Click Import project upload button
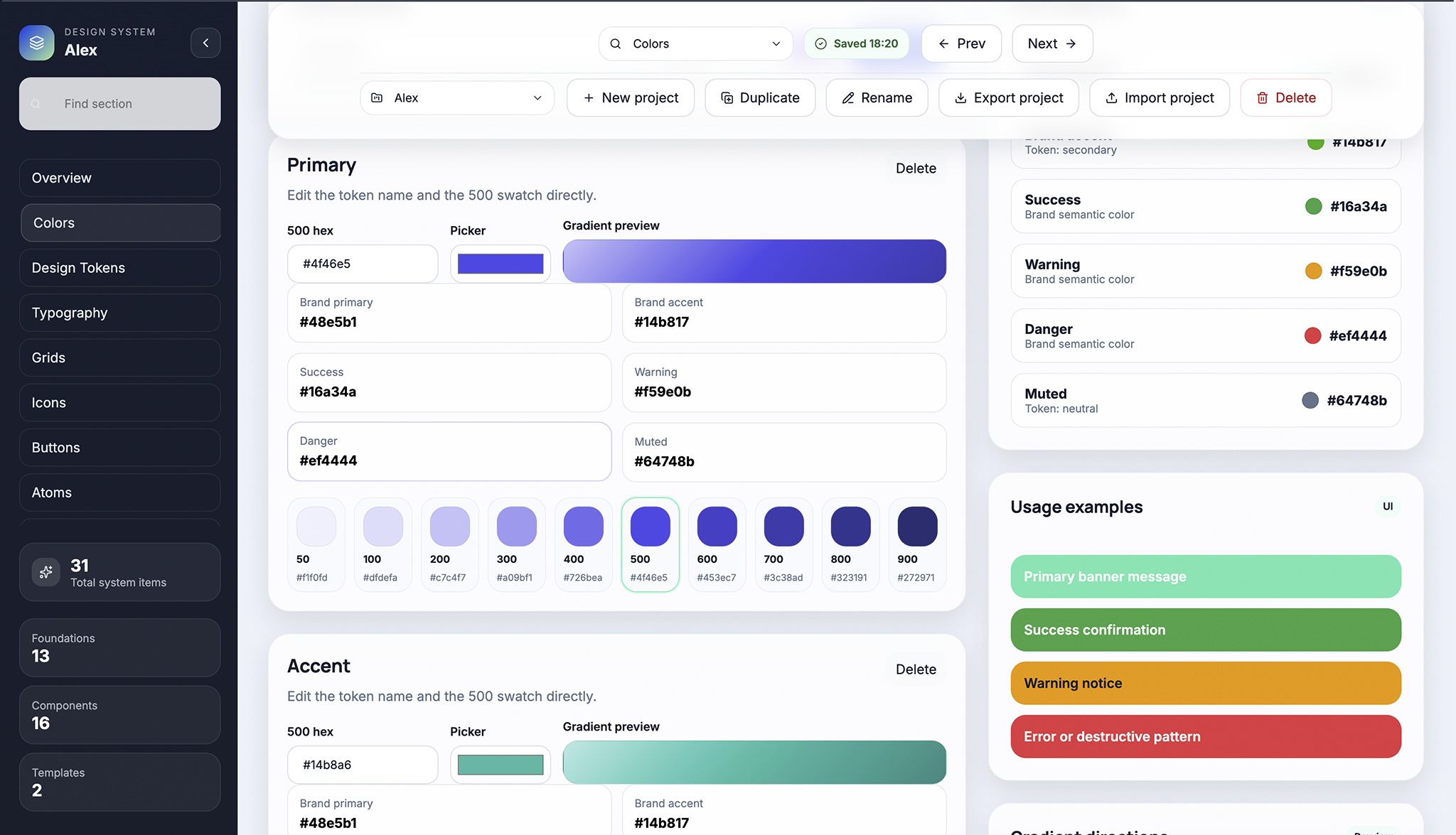The width and height of the screenshot is (1456, 835). [x=1159, y=97]
